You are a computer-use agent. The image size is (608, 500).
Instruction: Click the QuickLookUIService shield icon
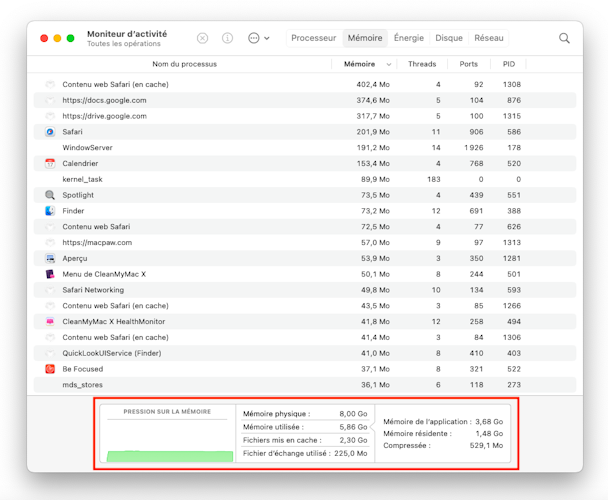click(50, 353)
